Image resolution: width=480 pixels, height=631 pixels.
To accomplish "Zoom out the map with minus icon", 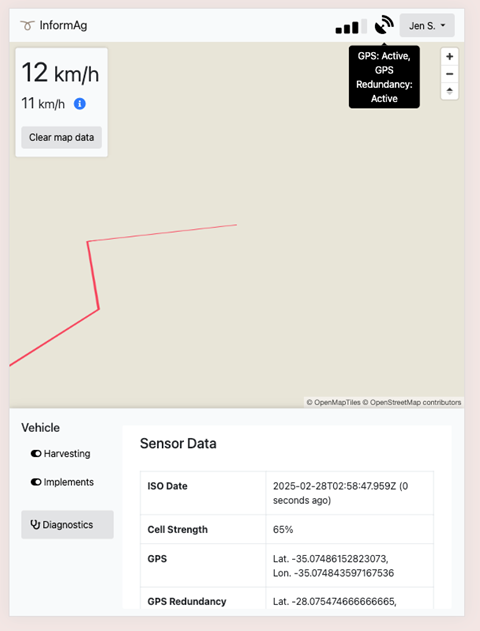I will click(x=449, y=74).
